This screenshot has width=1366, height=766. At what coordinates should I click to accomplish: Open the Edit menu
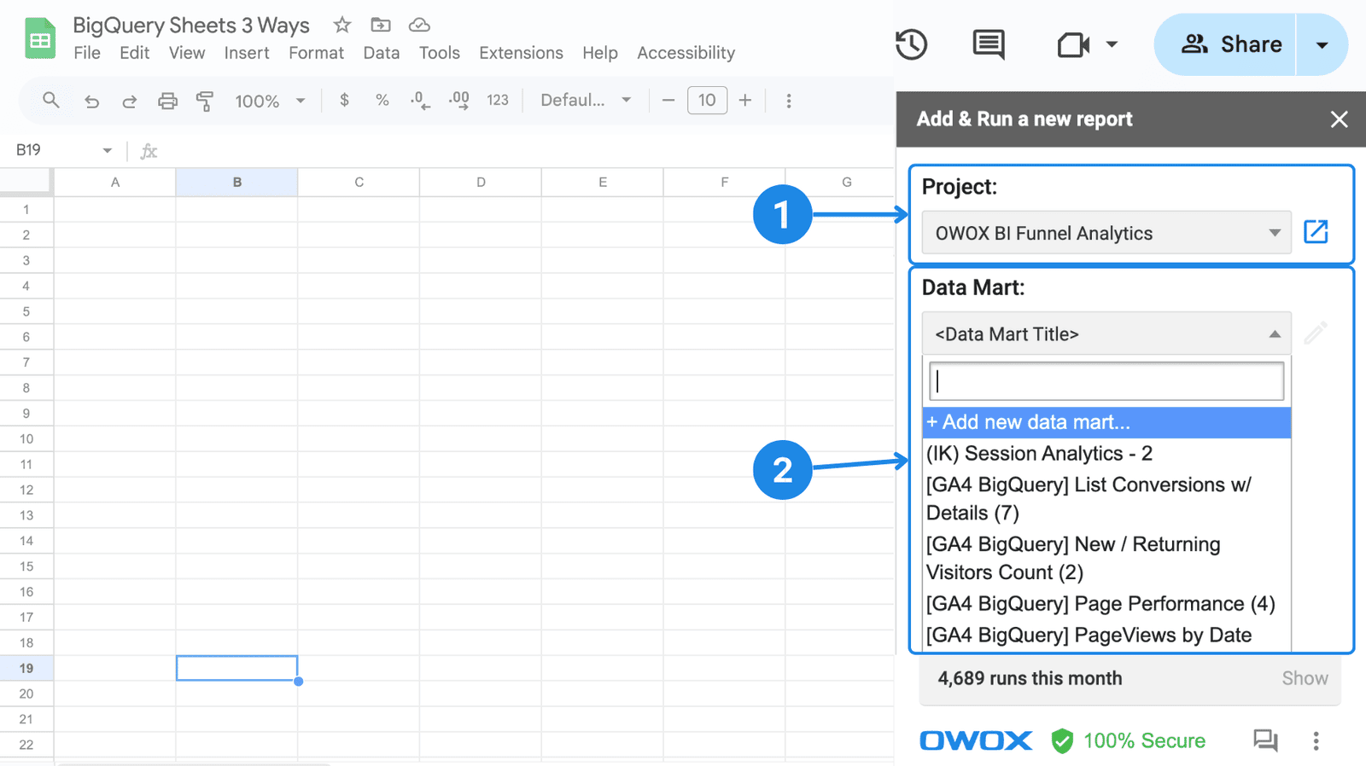coord(134,53)
